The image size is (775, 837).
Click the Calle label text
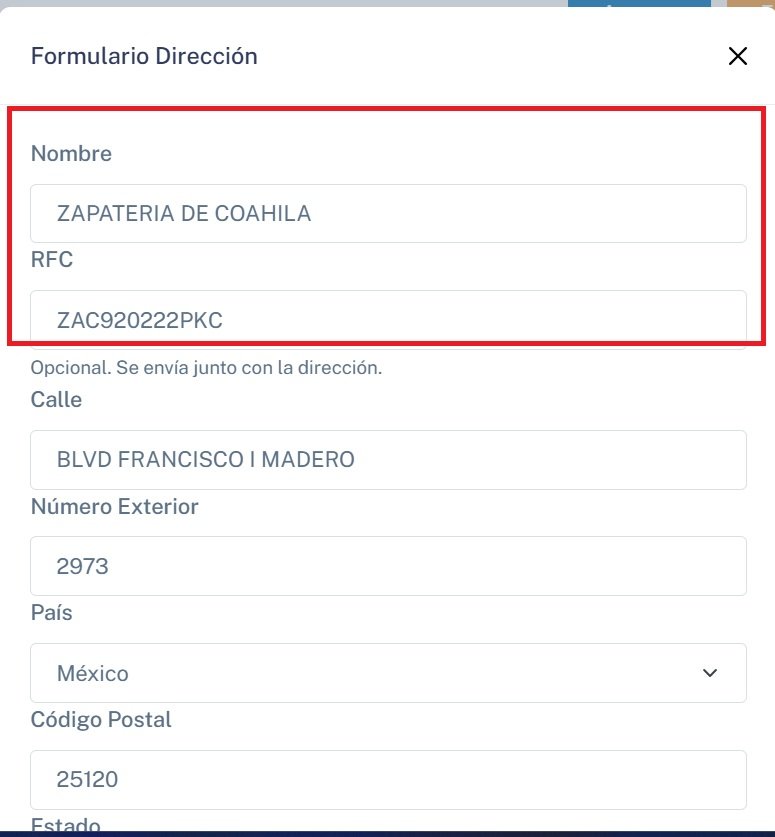click(x=56, y=400)
